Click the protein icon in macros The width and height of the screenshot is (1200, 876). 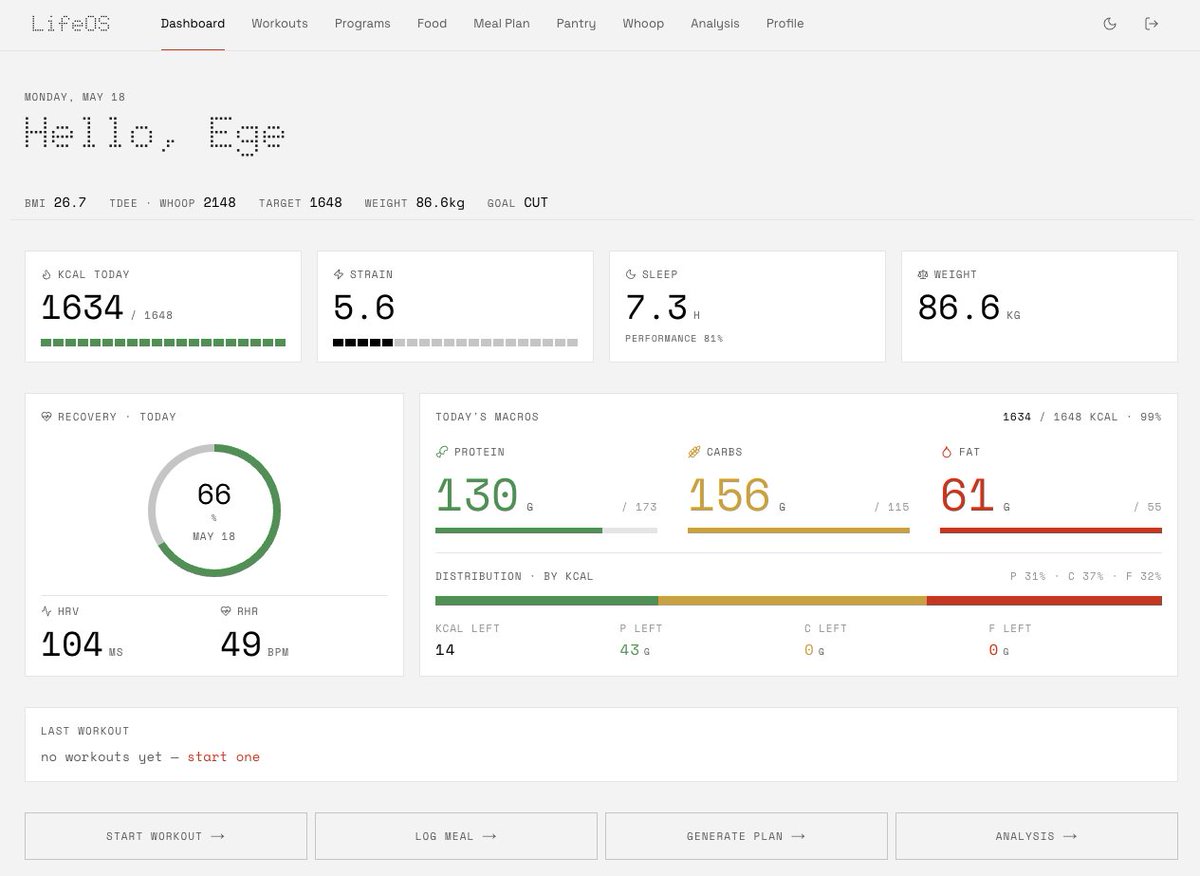coord(442,452)
